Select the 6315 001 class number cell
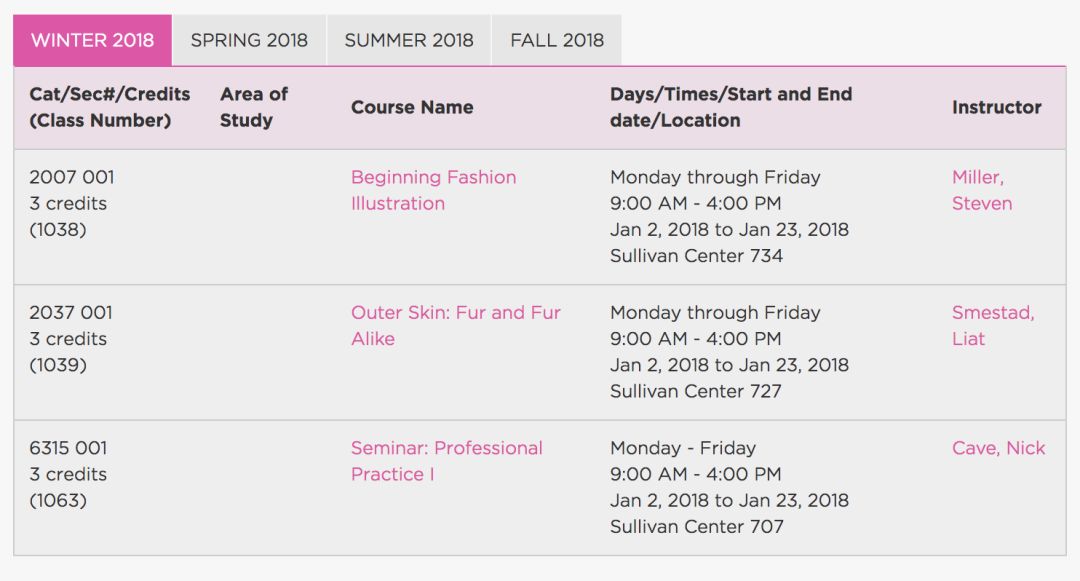Screen dimensions: 1080x581 pyautogui.click(x=68, y=474)
